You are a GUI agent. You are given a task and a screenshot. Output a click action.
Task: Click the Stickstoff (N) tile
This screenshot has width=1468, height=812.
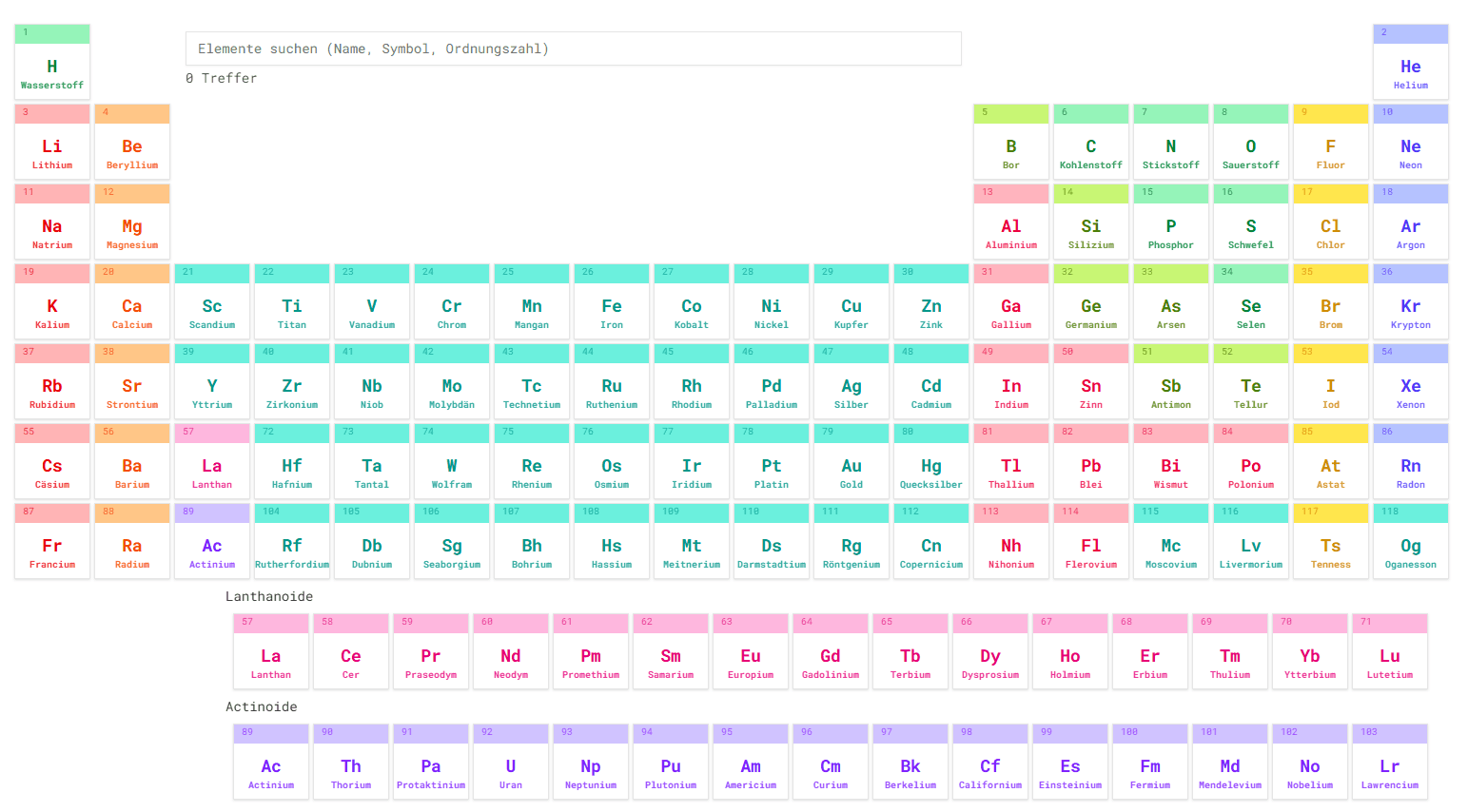click(1171, 142)
